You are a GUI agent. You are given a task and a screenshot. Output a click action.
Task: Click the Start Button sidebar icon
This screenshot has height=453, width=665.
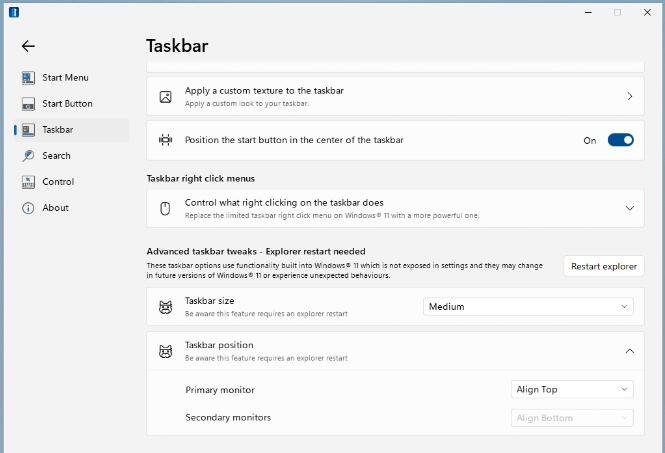click(28, 104)
